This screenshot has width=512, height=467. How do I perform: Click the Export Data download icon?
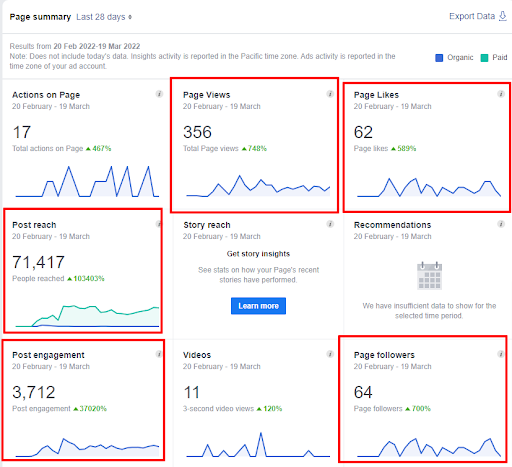tap(503, 16)
